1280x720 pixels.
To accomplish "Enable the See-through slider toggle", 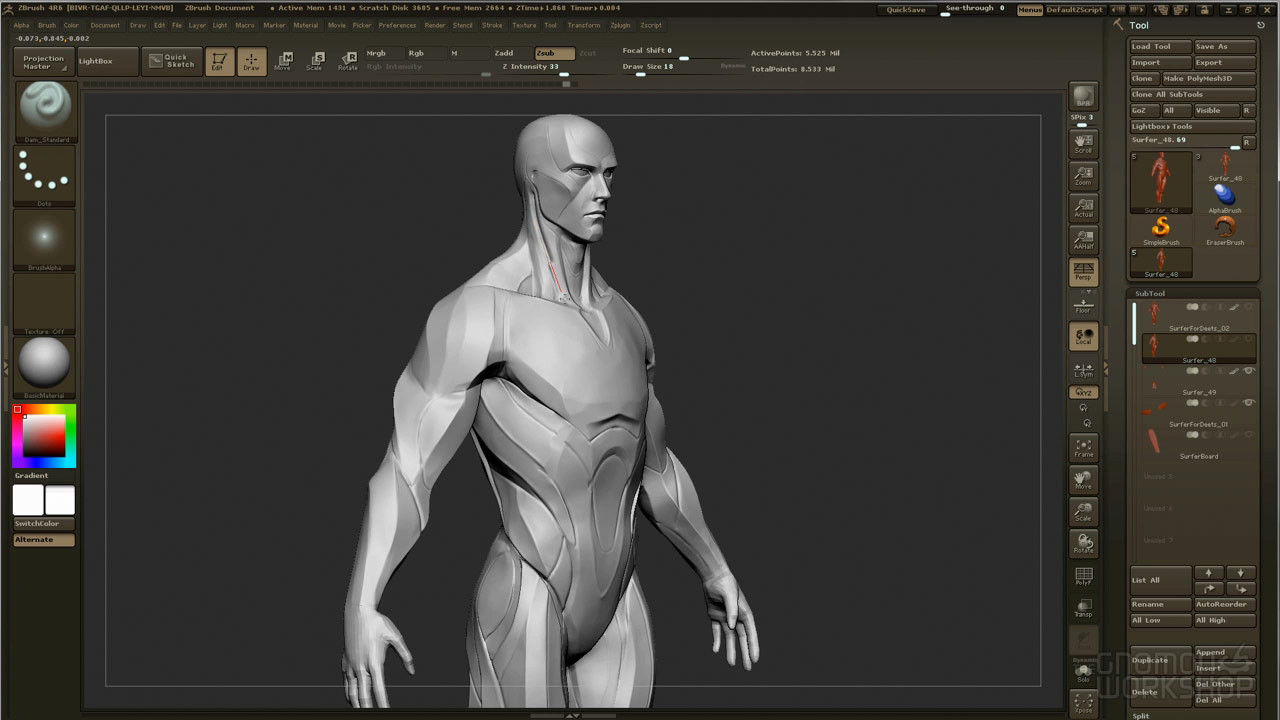I will (x=970, y=8).
